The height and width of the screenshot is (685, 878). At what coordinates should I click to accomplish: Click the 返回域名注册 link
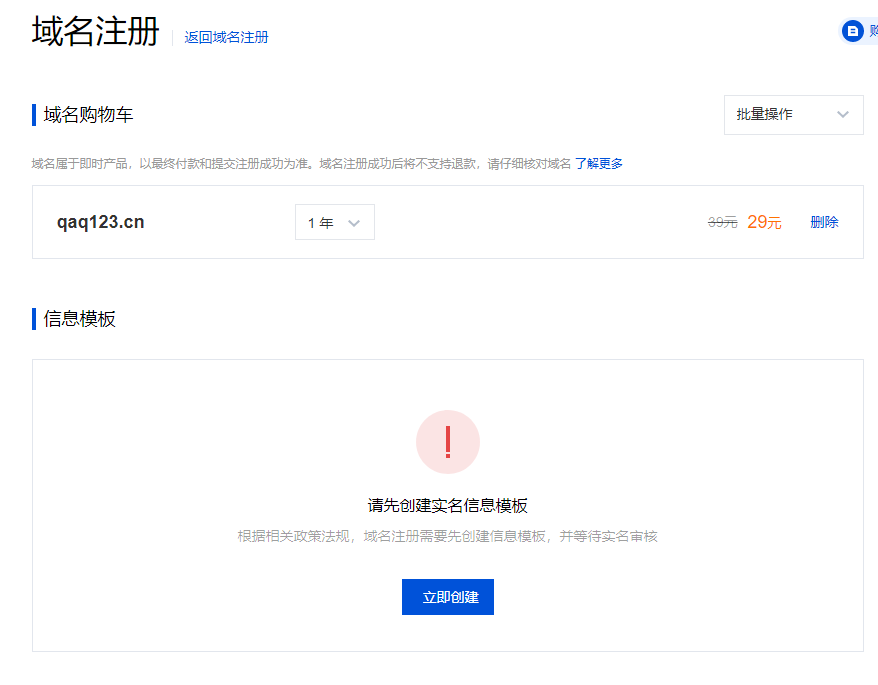click(x=226, y=37)
